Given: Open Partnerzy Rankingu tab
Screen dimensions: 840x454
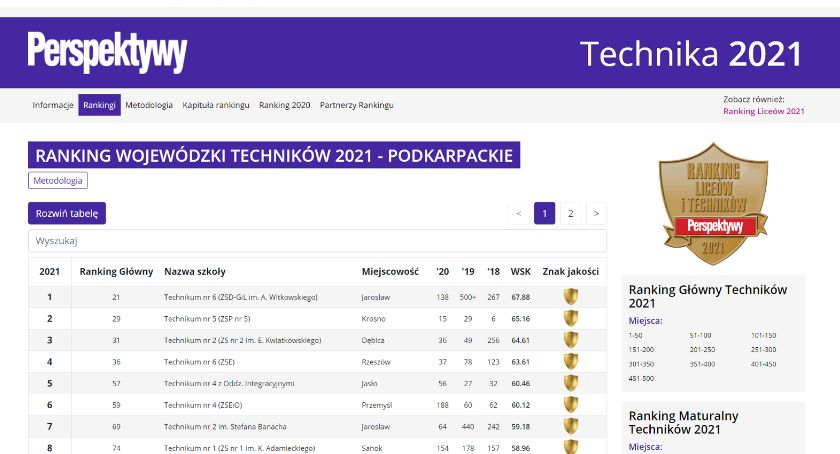Looking at the screenshot, I should pyautogui.click(x=356, y=105).
